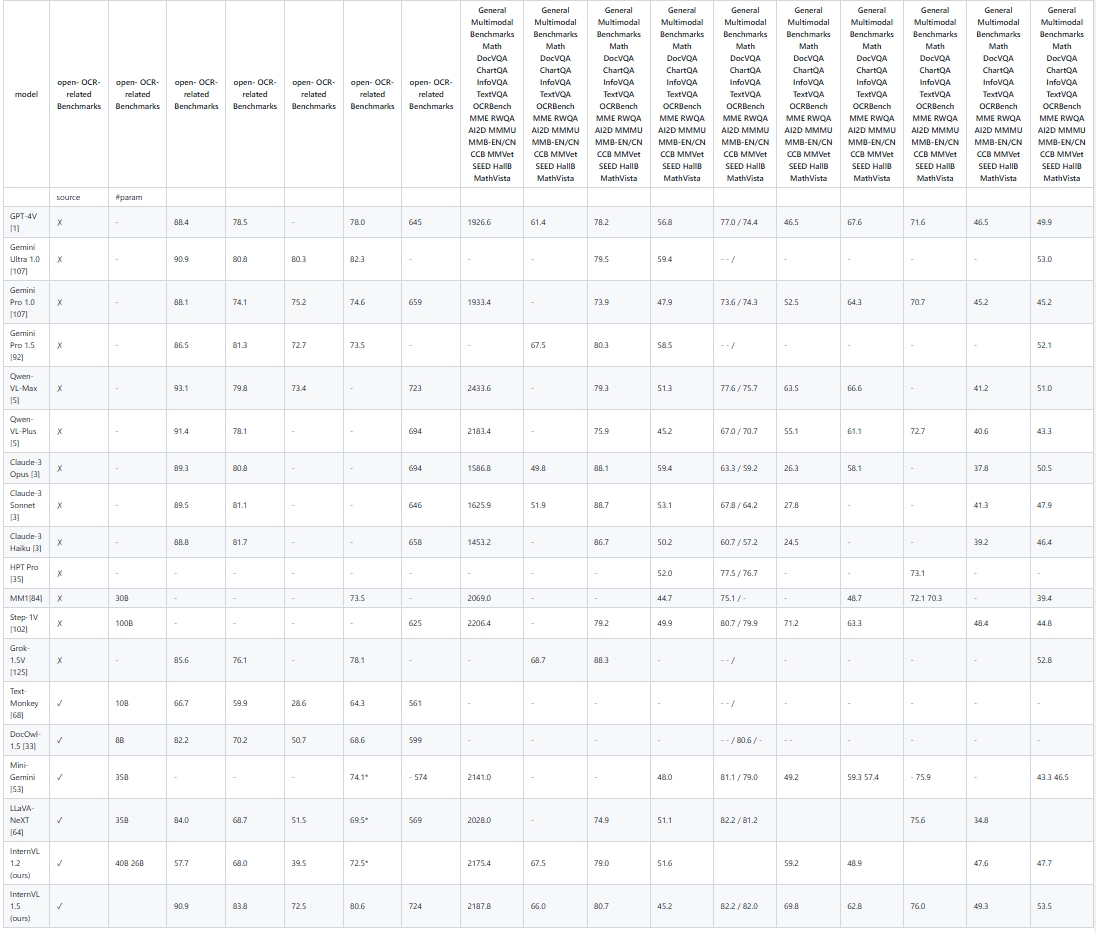This screenshot has height=933, width=1096.
Task: Select the cell reading "73.6 / 74.3"
Action: tap(745, 303)
